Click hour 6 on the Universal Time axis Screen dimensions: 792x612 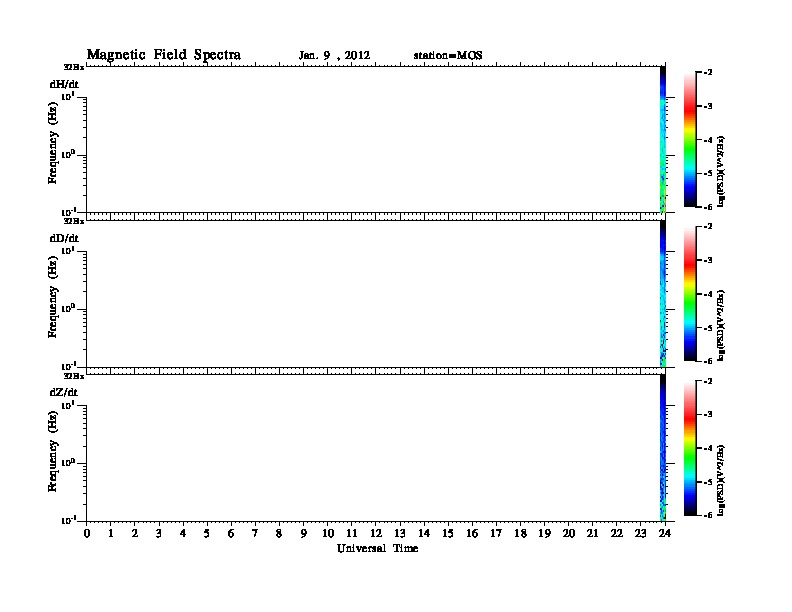click(231, 533)
